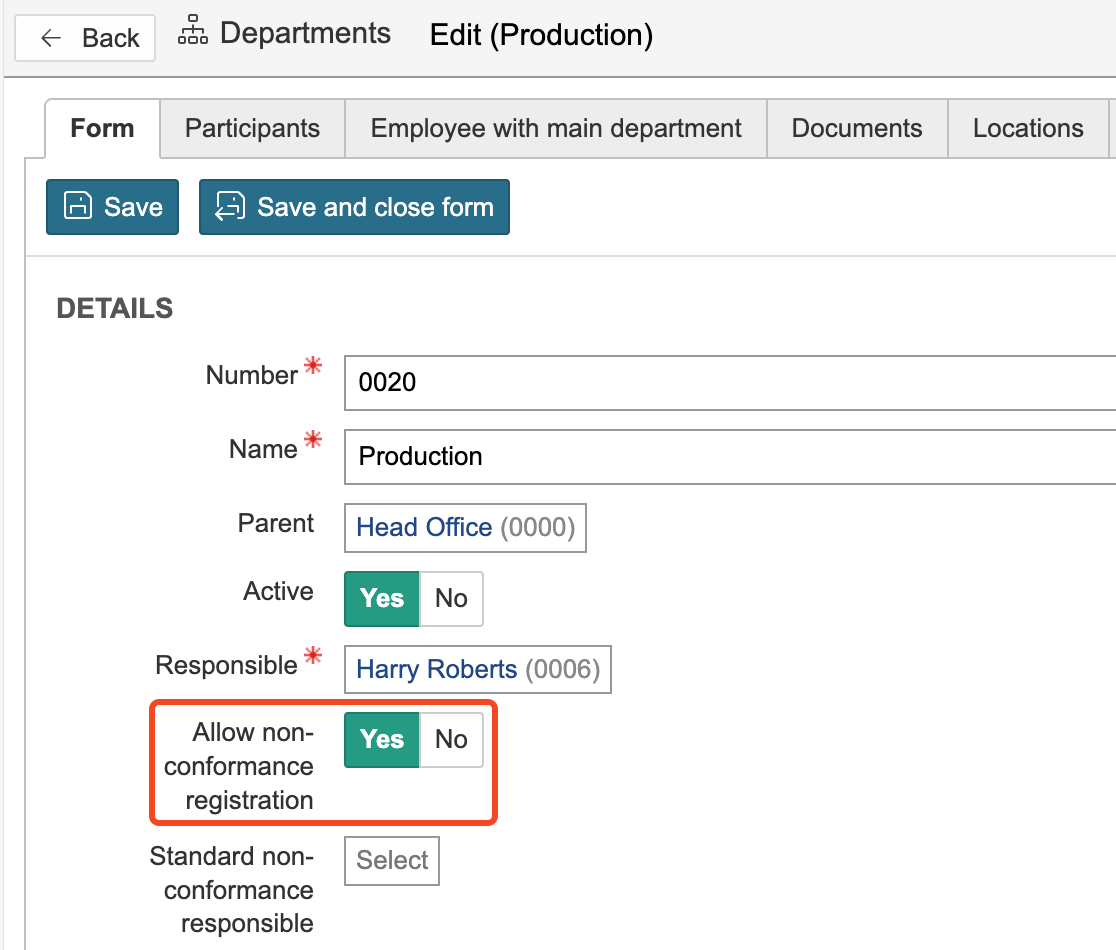Open the Standard non-conformance responsible Select box
This screenshot has width=1116, height=950.
(x=392, y=861)
